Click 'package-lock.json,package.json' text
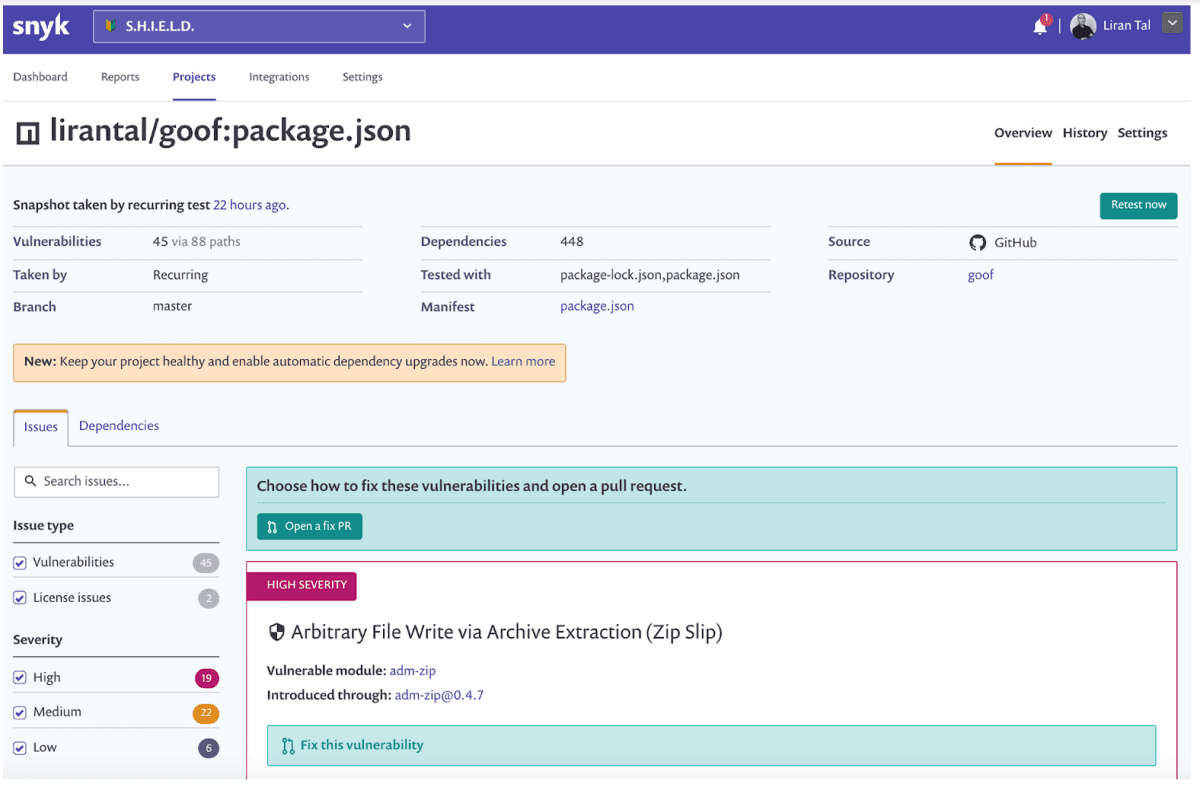 (x=650, y=275)
